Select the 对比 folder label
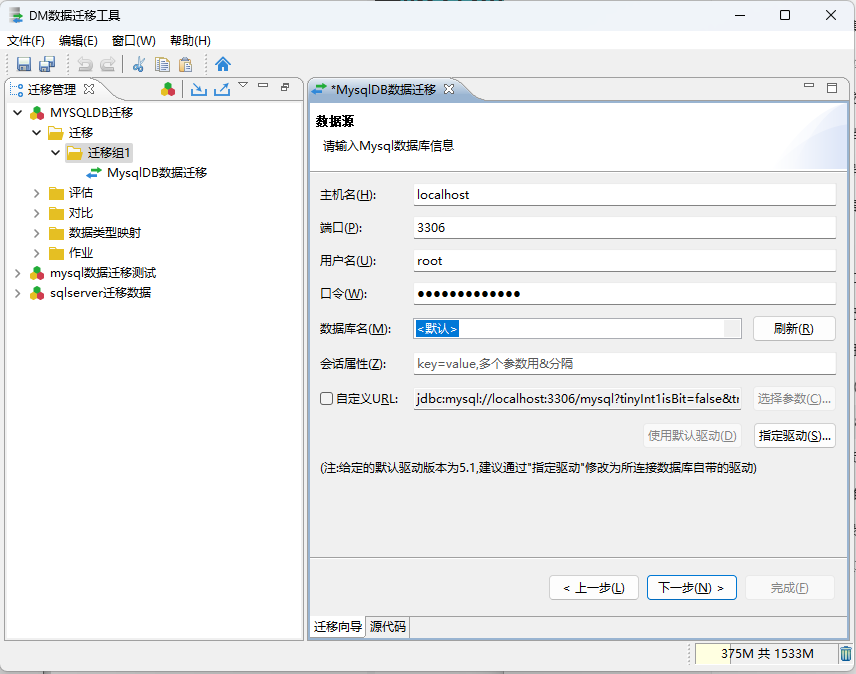 tap(81, 213)
